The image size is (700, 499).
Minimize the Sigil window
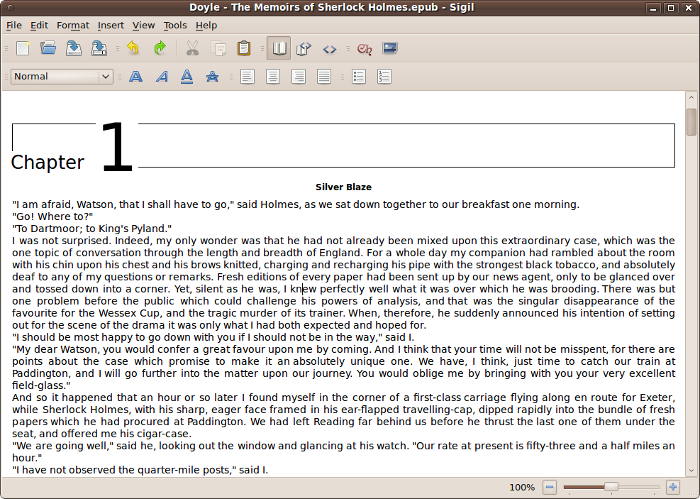click(x=653, y=8)
